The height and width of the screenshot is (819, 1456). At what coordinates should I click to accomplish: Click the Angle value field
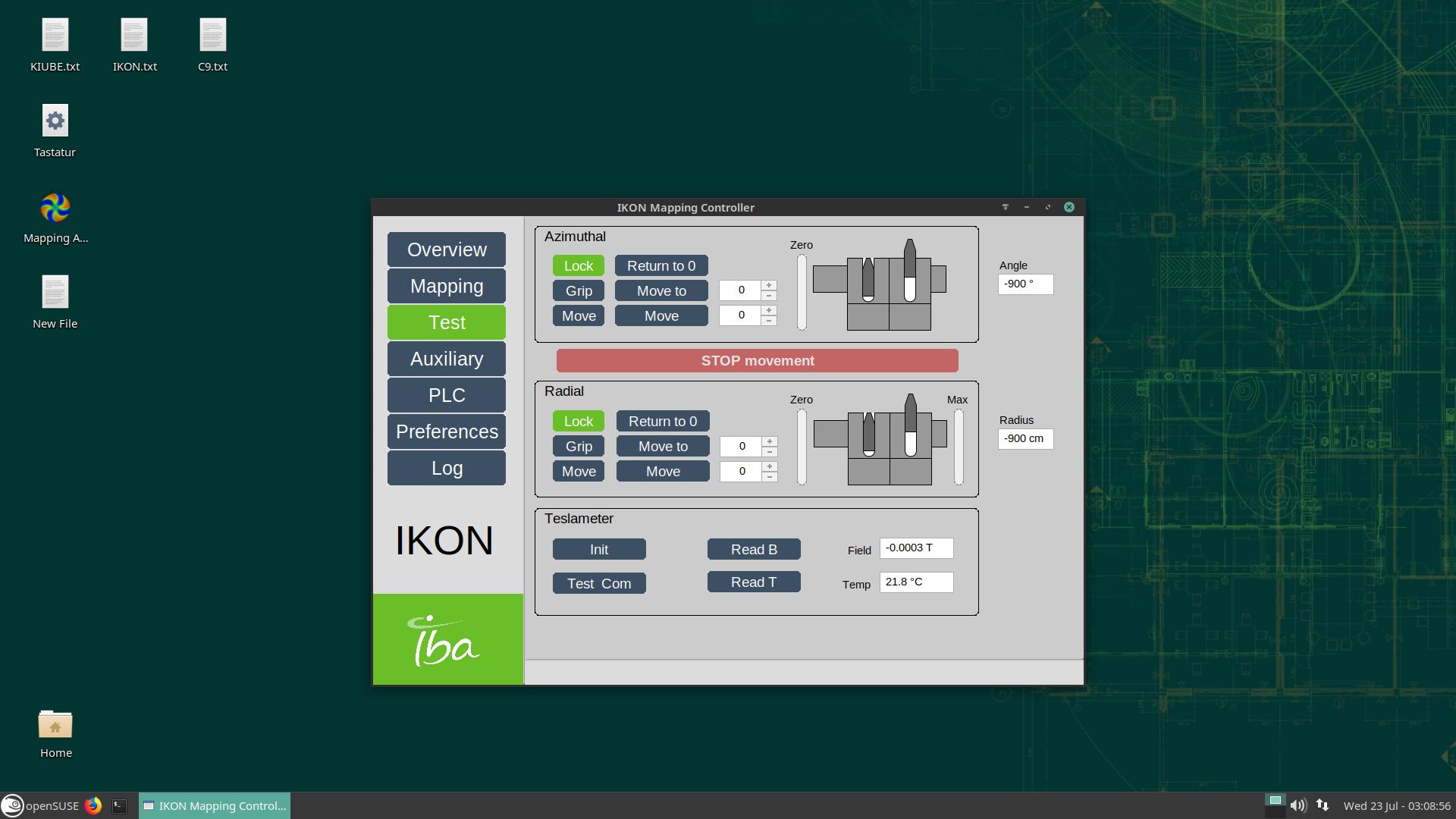[1025, 284]
